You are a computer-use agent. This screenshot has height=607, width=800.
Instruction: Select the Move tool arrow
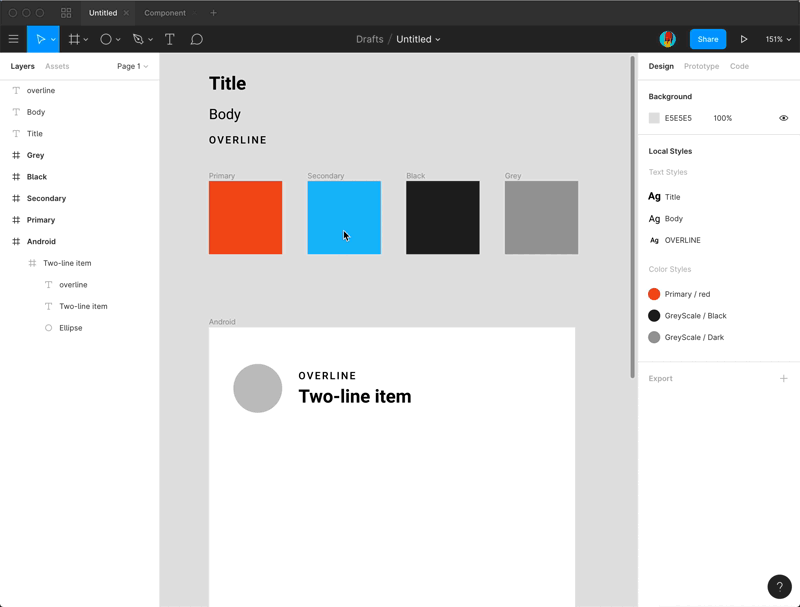pyautogui.click(x=40, y=39)
